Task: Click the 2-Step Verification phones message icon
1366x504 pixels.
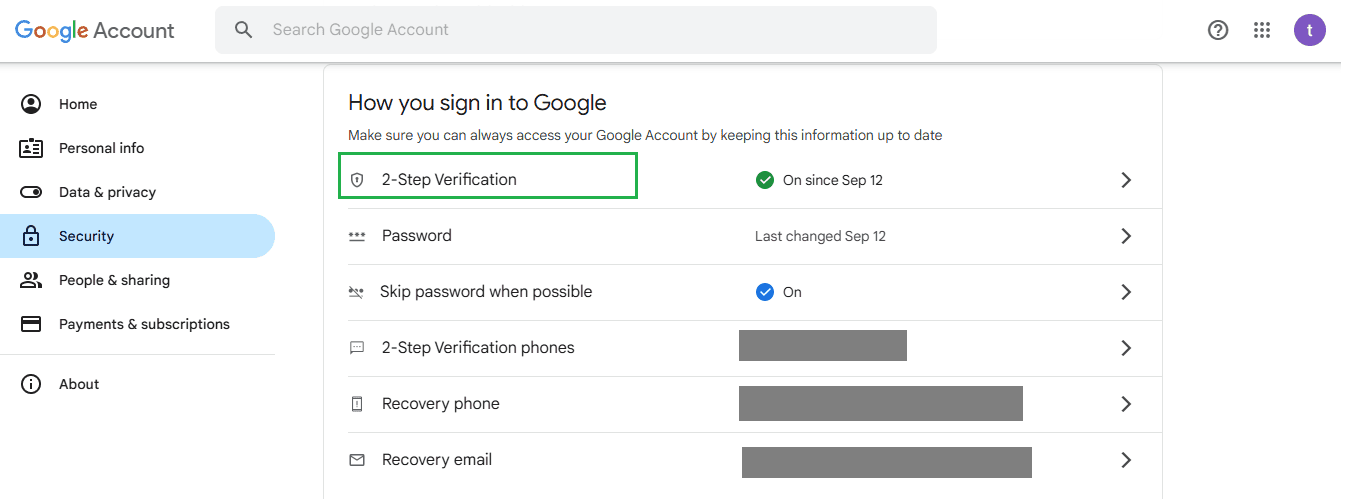Action: click(x=357, y=348)
